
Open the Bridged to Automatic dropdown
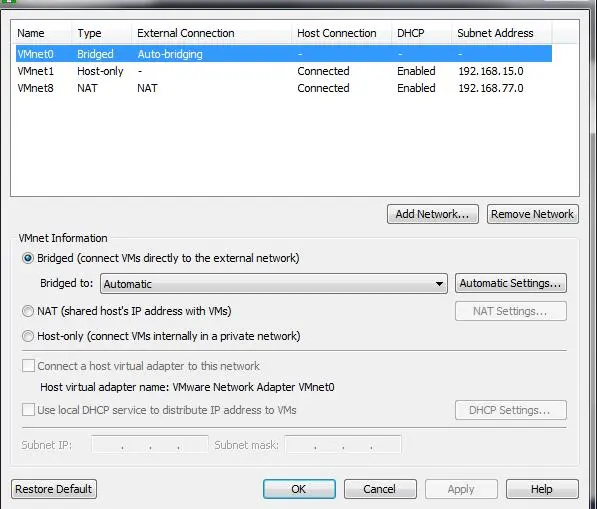273,284
